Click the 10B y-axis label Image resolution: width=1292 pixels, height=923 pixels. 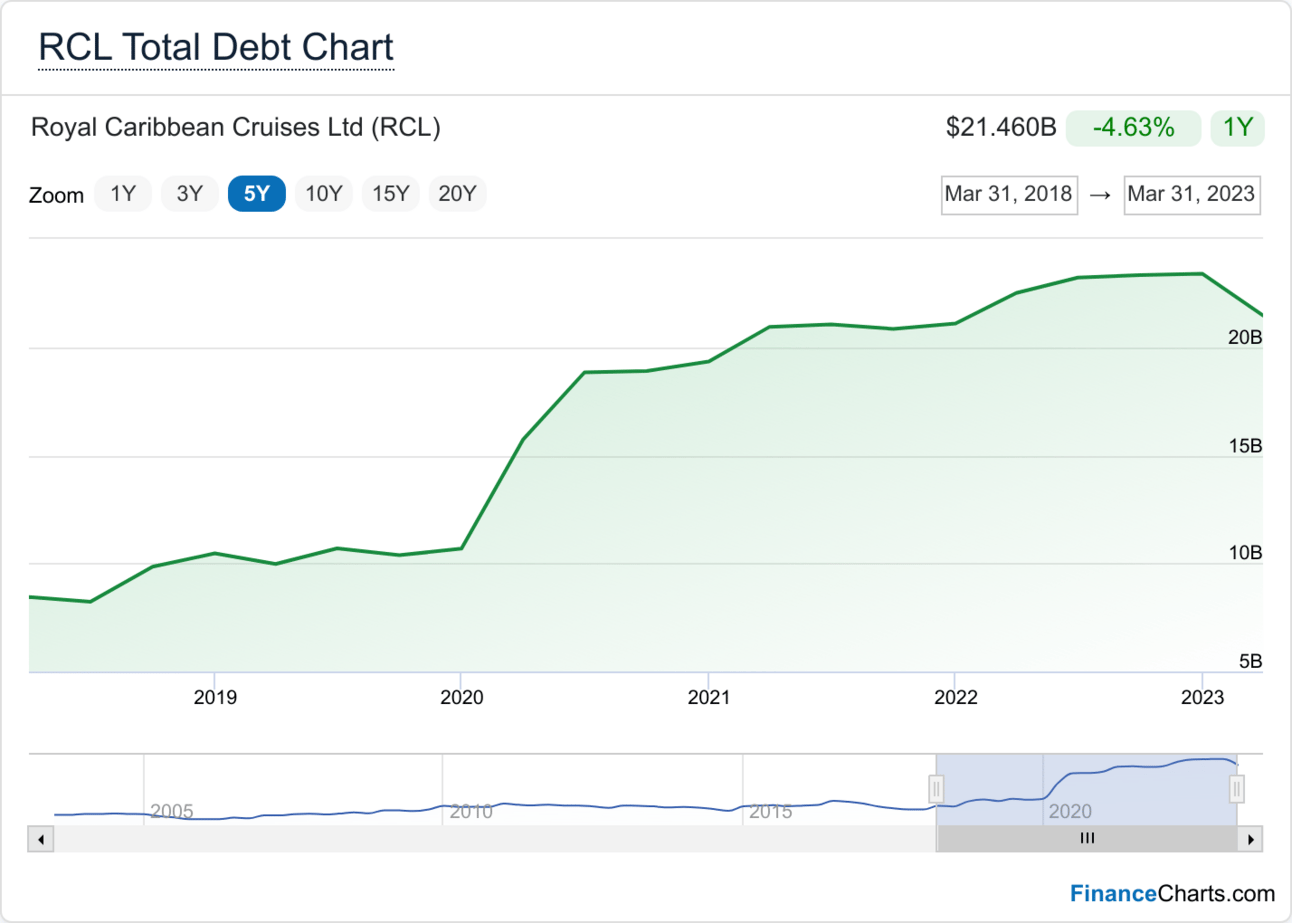click(x=1246, y=554)
